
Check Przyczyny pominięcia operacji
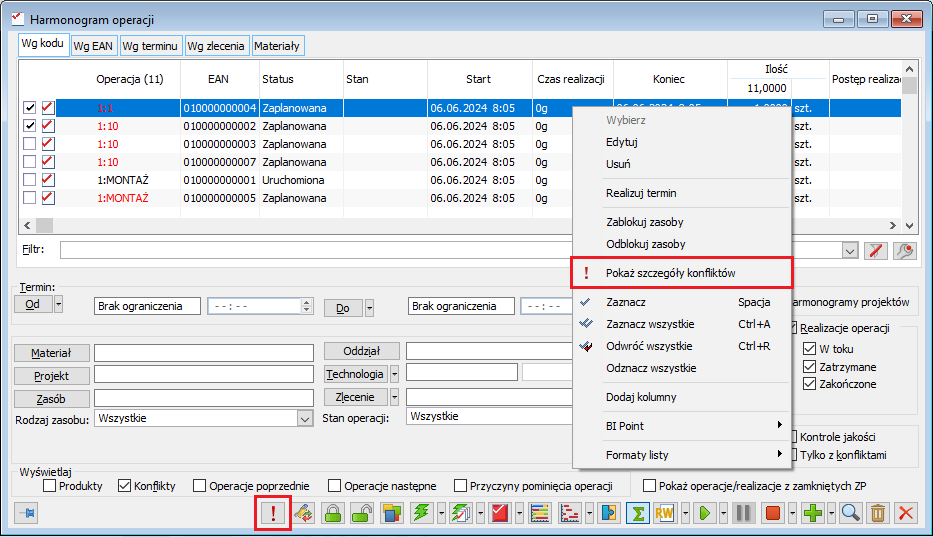(x=460, y=486)
